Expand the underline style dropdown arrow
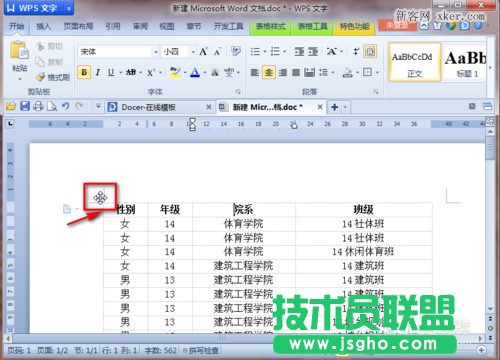The height and width of the screenshot is (360, 500). point(120,72)
